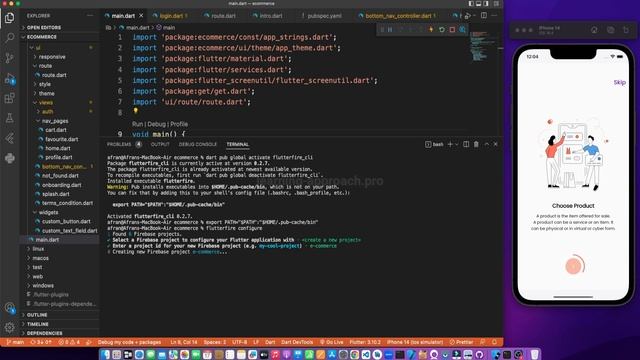Kill the terminal with the trash icon
640x360 pixels.
(x=476, y=144)
